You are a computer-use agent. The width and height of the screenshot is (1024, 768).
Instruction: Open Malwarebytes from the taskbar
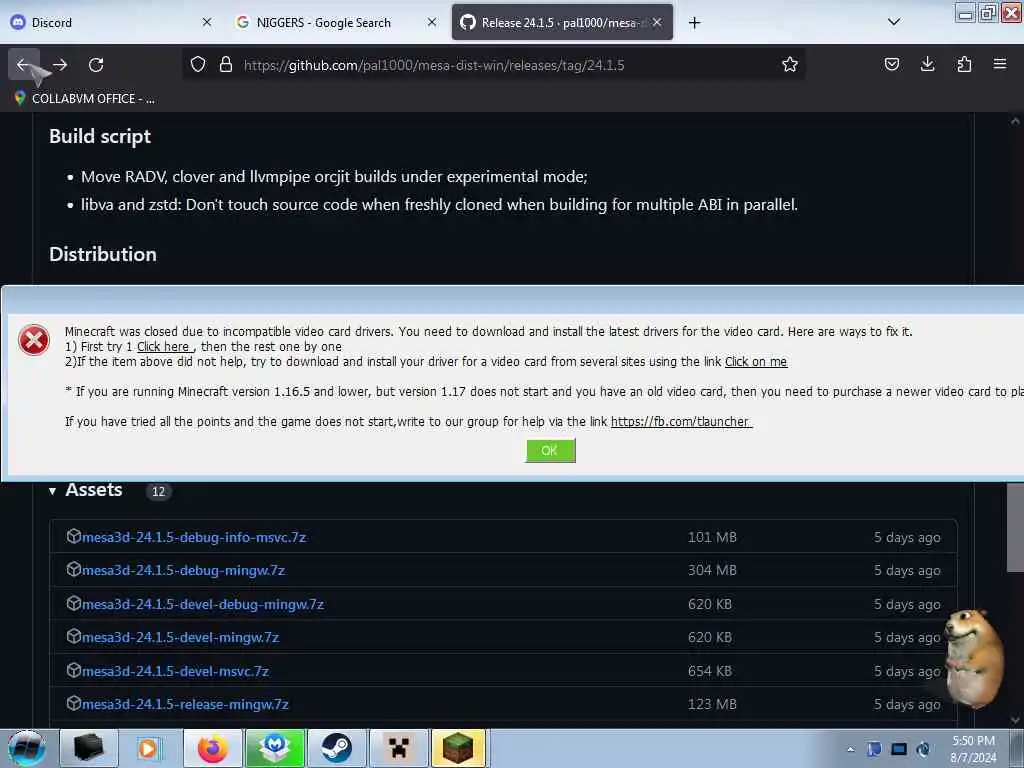pos(274,748)
